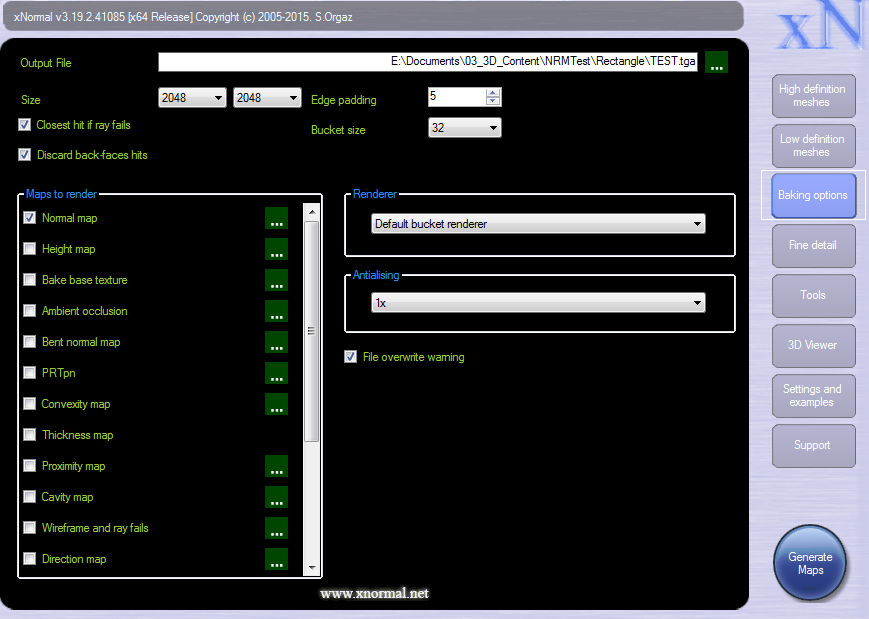Enable Direction map checkbox
Viewport: 869px width, 619px height.
(30, 559)
